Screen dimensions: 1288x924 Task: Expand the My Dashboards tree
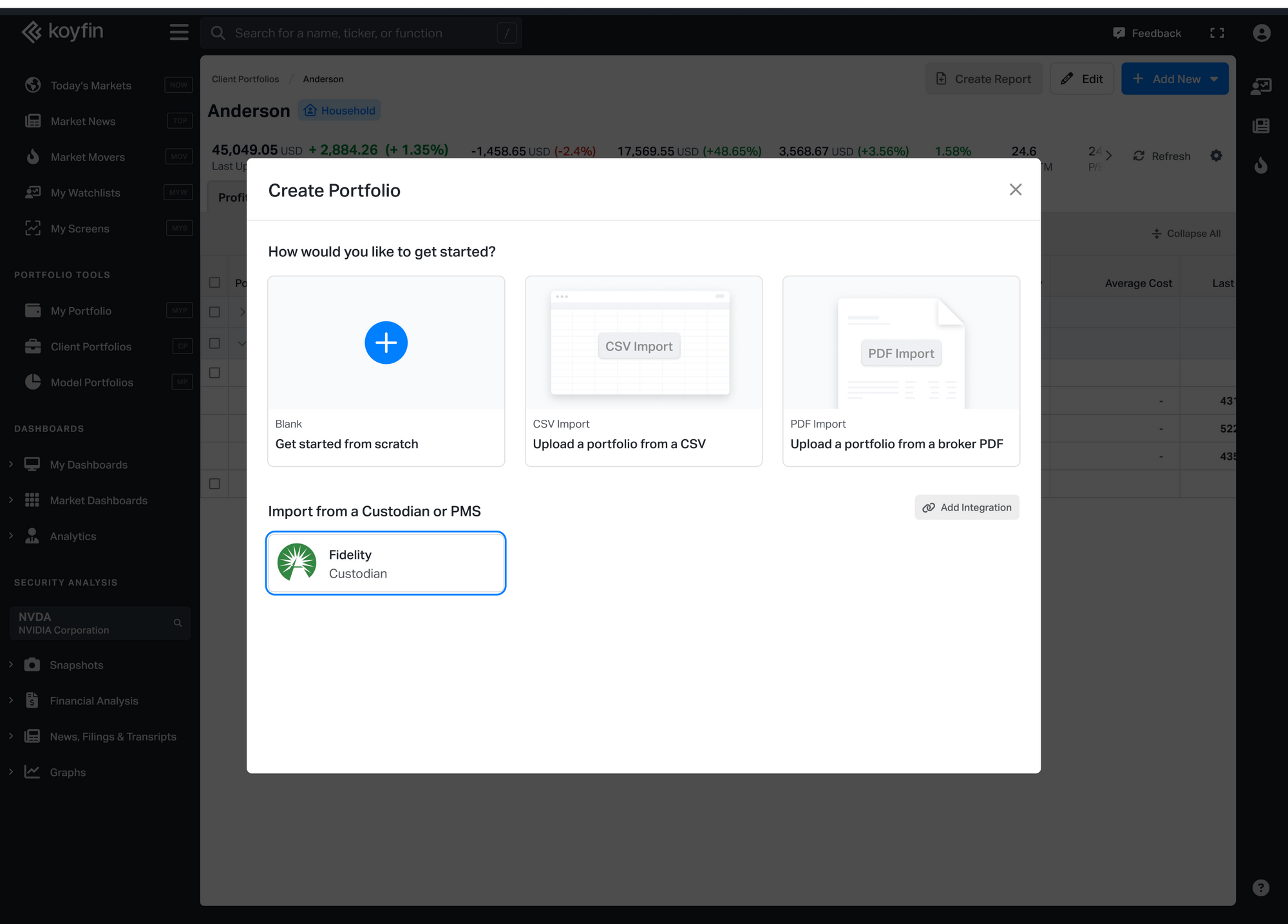tap(11, 464)
